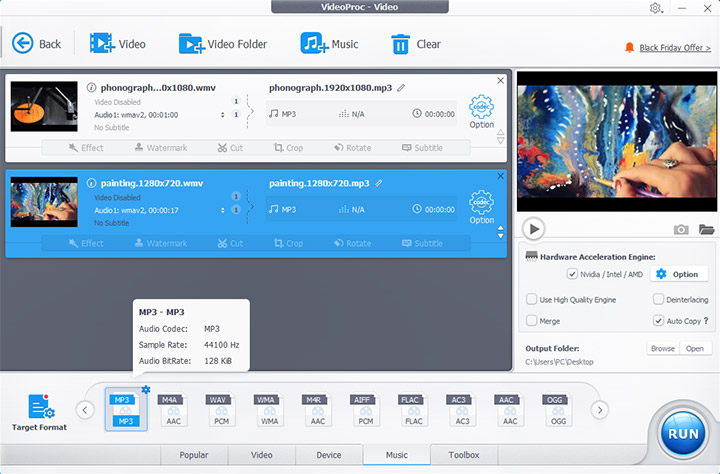The width and height of the screenshot is (720, 474).
Task: Move painting item down in list
Action: [x=501, y=236]
